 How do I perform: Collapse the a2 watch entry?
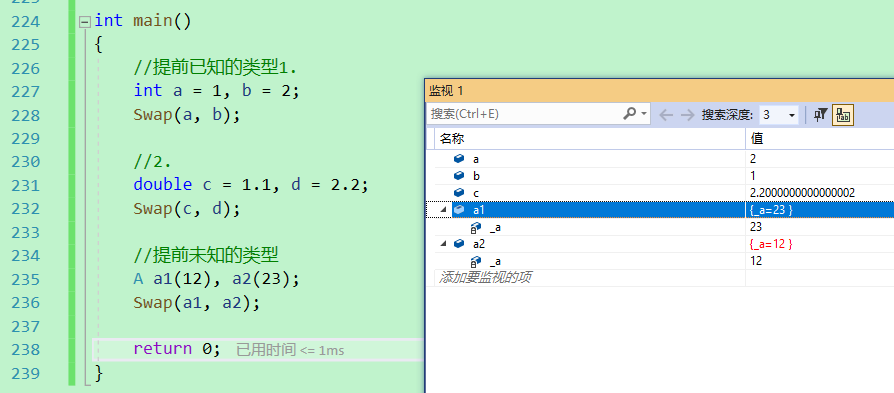(443, 244)
